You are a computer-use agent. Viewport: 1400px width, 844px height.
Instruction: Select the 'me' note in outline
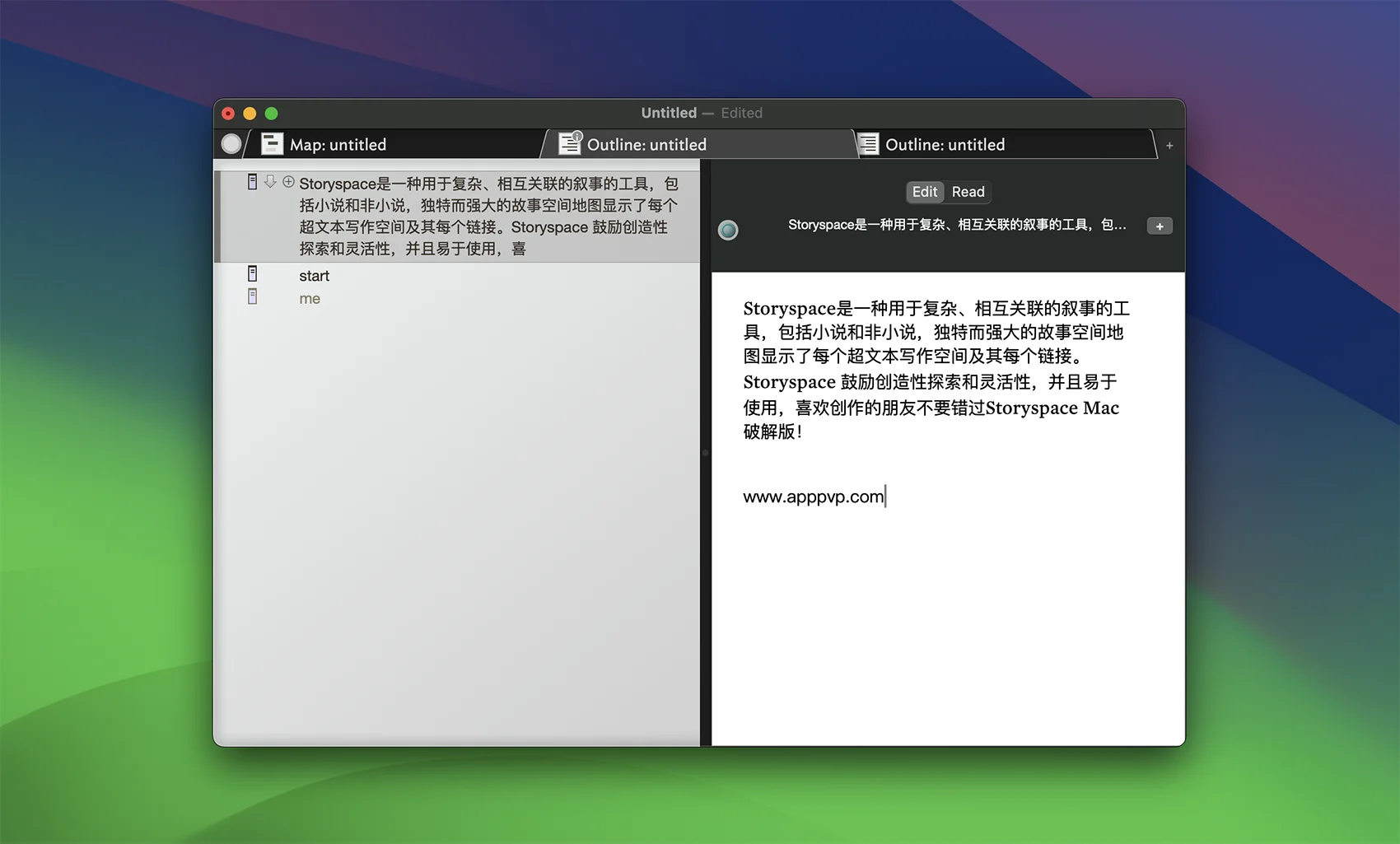310,299
